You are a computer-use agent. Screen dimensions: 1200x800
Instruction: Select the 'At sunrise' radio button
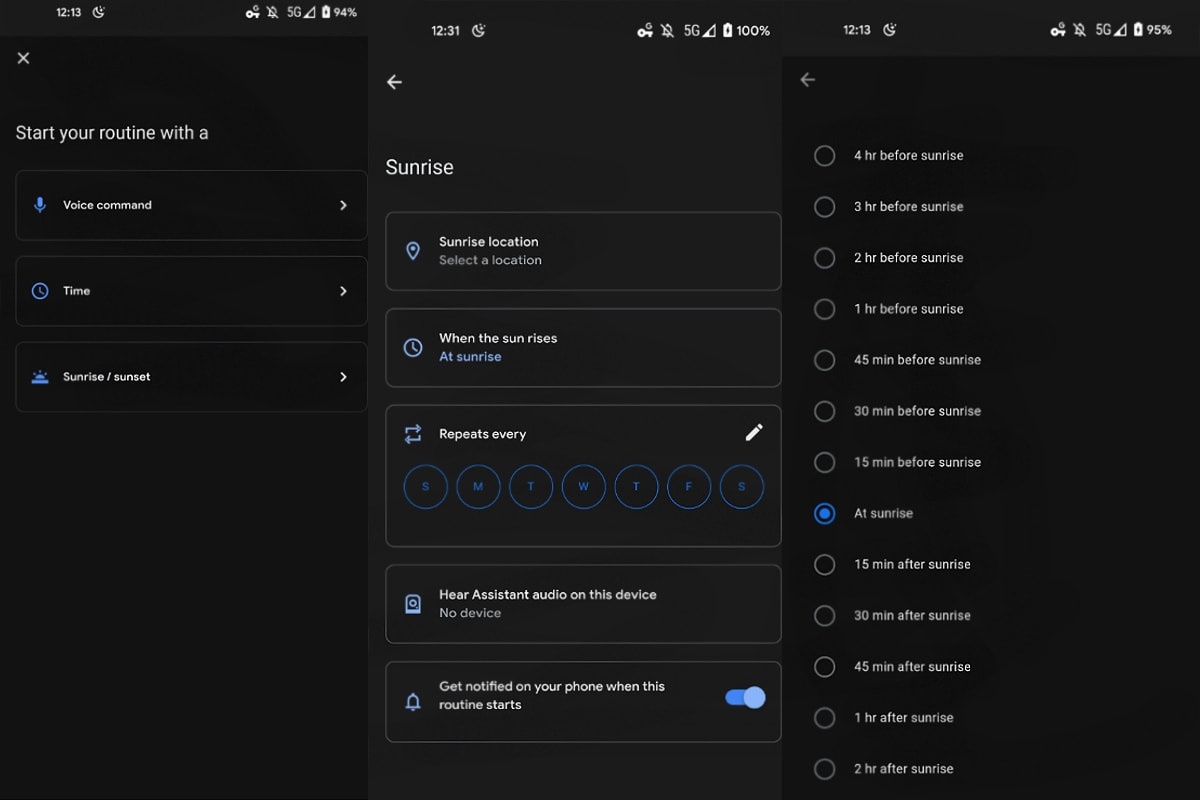[825, 513]
